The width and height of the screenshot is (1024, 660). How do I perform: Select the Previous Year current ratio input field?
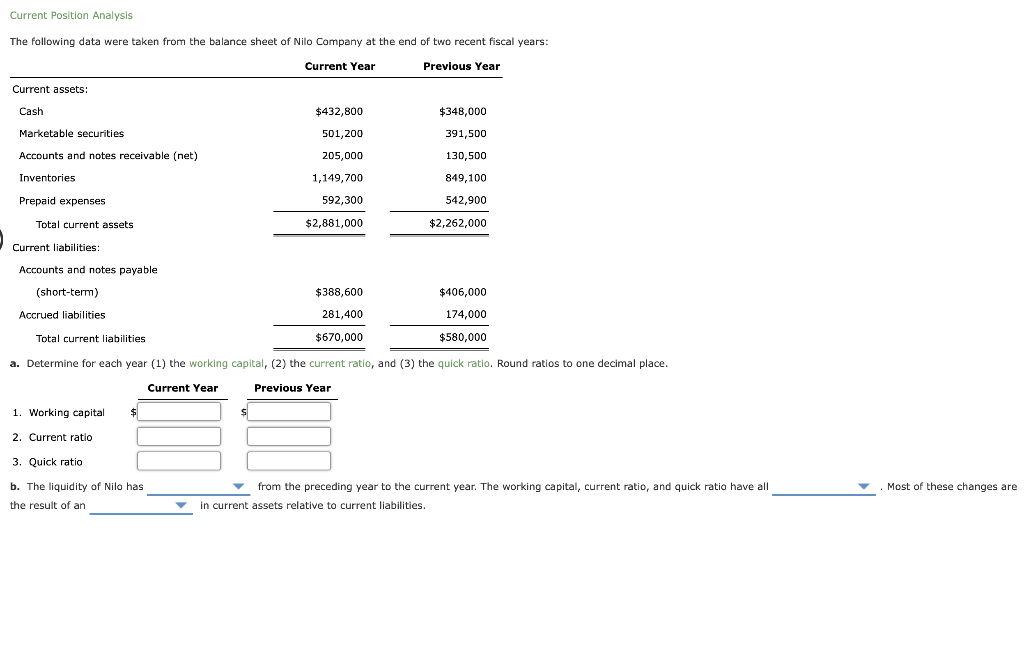(x=289, y=436)
